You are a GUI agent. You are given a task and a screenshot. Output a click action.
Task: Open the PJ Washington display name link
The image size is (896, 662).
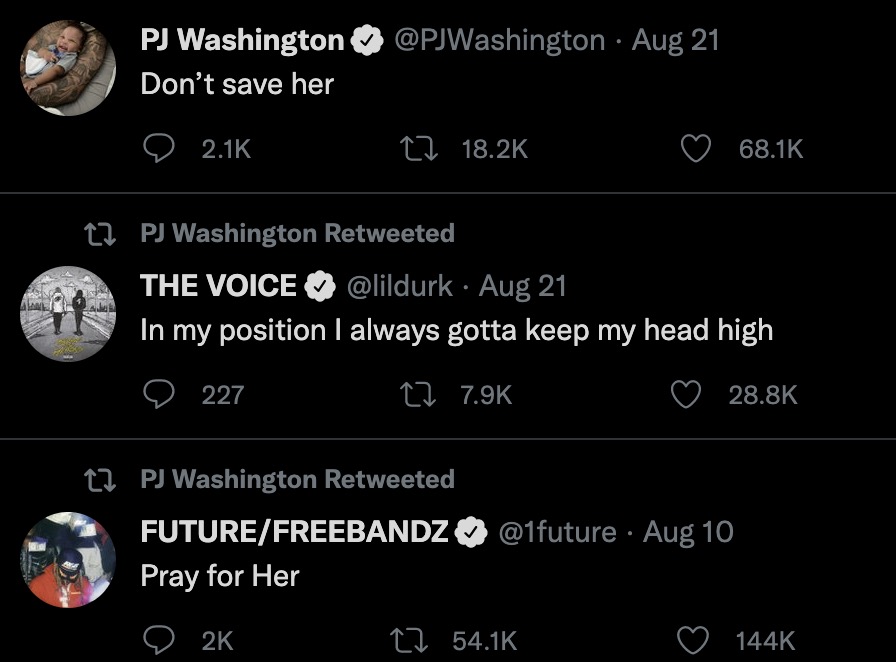[x=242, y=40]
